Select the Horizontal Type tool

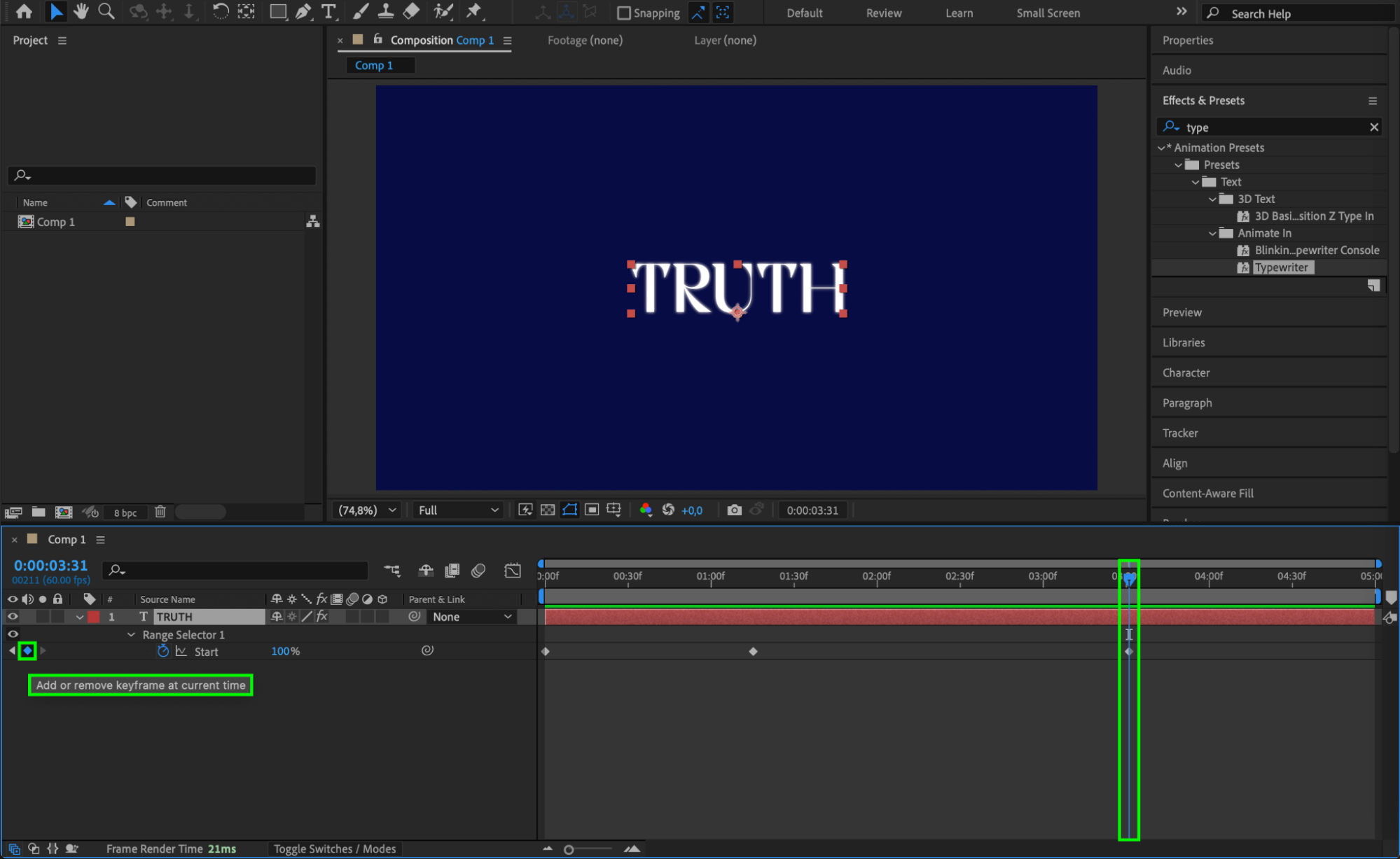[x=328, y=11]
